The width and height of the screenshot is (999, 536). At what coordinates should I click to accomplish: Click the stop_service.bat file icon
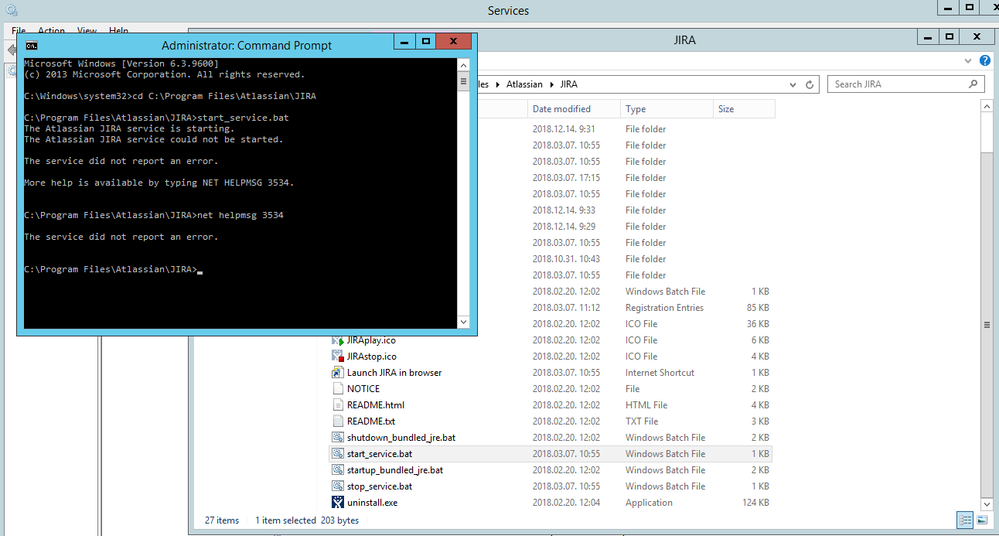point(338,486)
